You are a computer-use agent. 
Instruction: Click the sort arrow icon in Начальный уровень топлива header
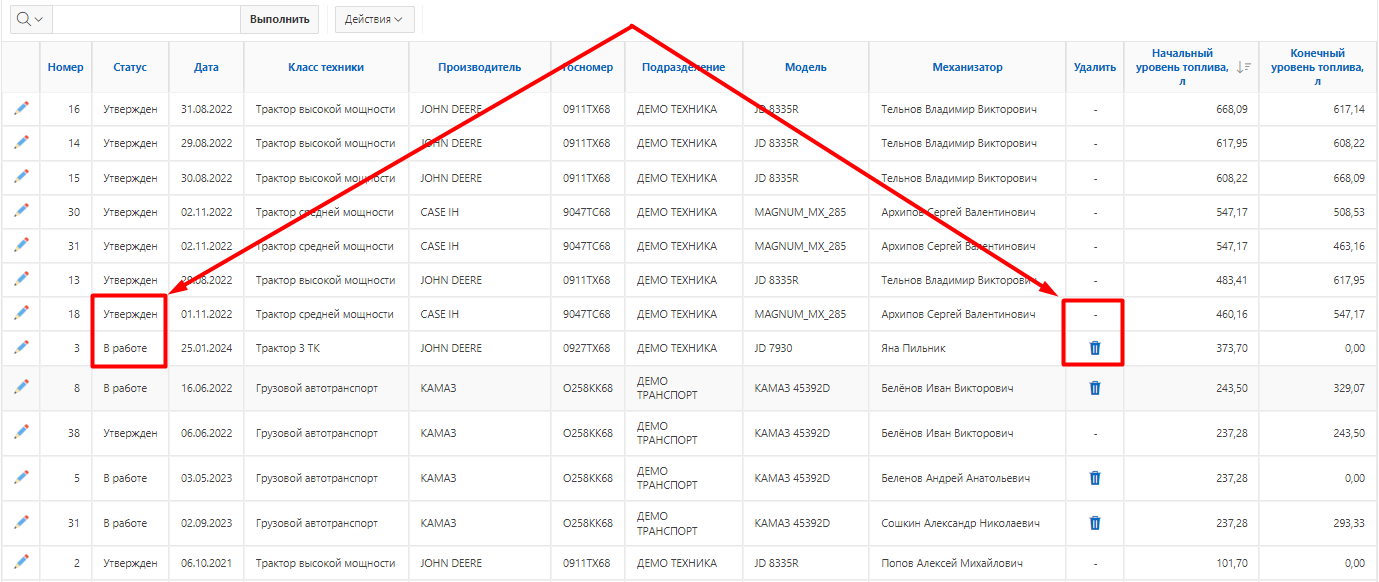(1243, 67)
